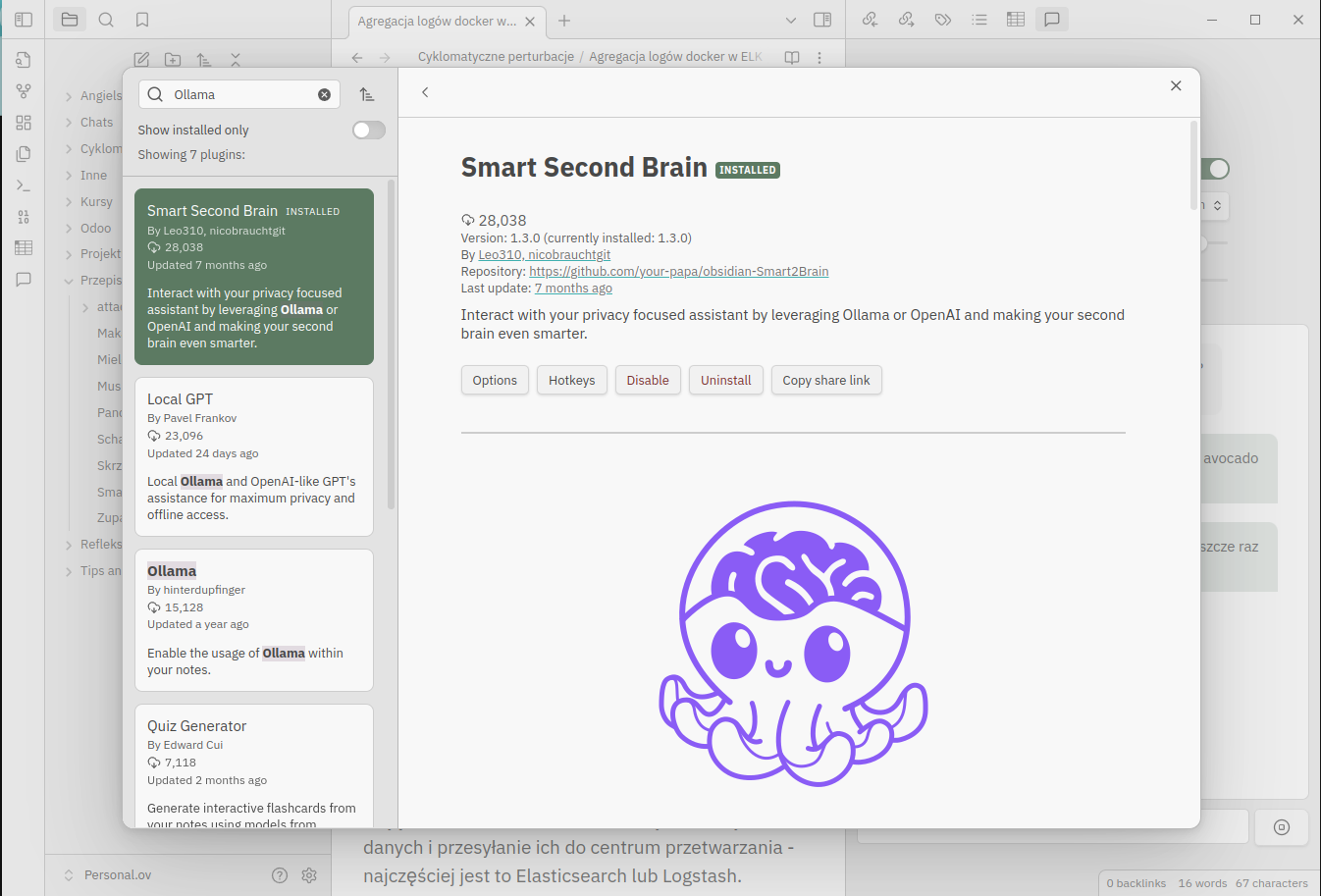Open outline pane in right sidebar
Viewport: 1321px width, 896px height.
click(979, 20)
